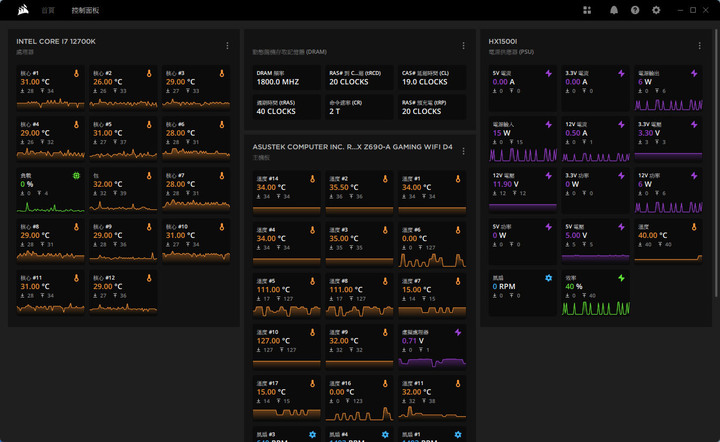Select the 5V 電壓 5.00 V tile
Screen dimensions: 720x442
click(x=595, y=241)
